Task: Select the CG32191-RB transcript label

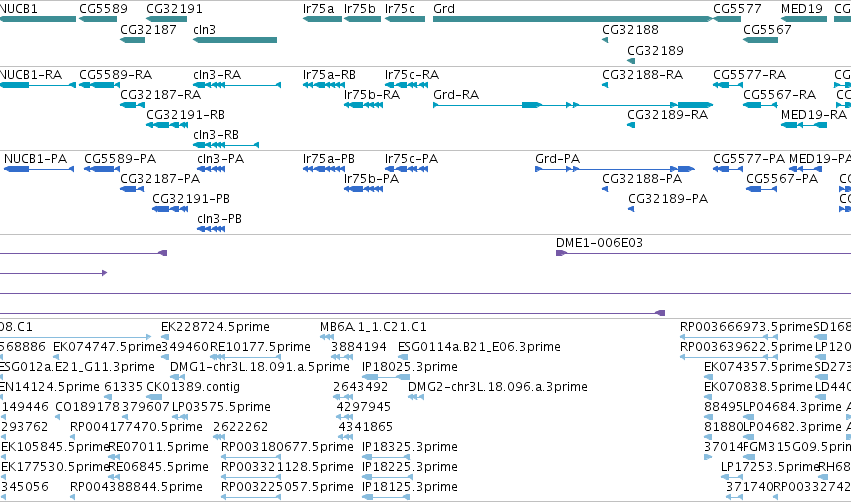Action: pos(186,115)
